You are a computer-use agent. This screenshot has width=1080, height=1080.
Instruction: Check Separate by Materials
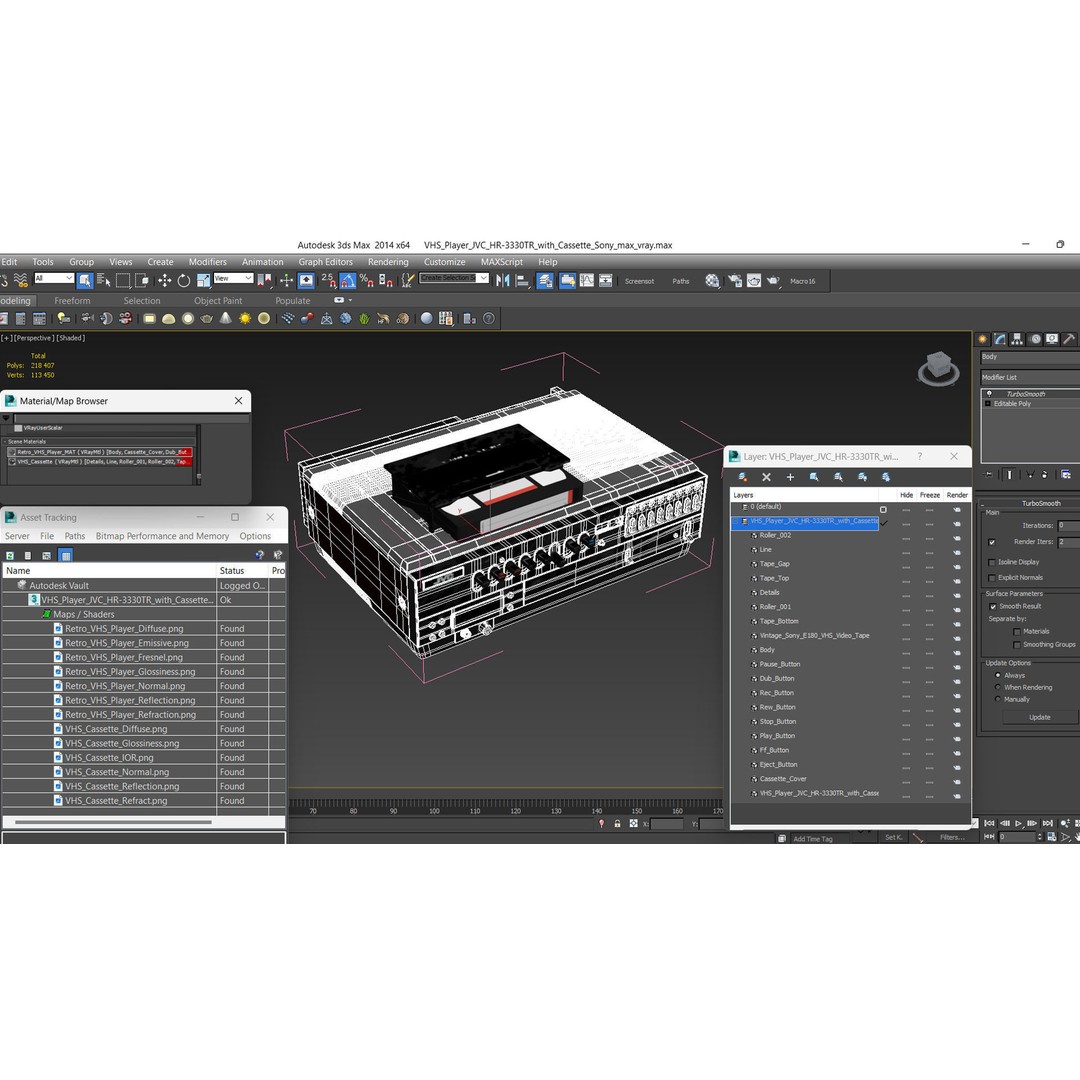tap(1017, 632)
